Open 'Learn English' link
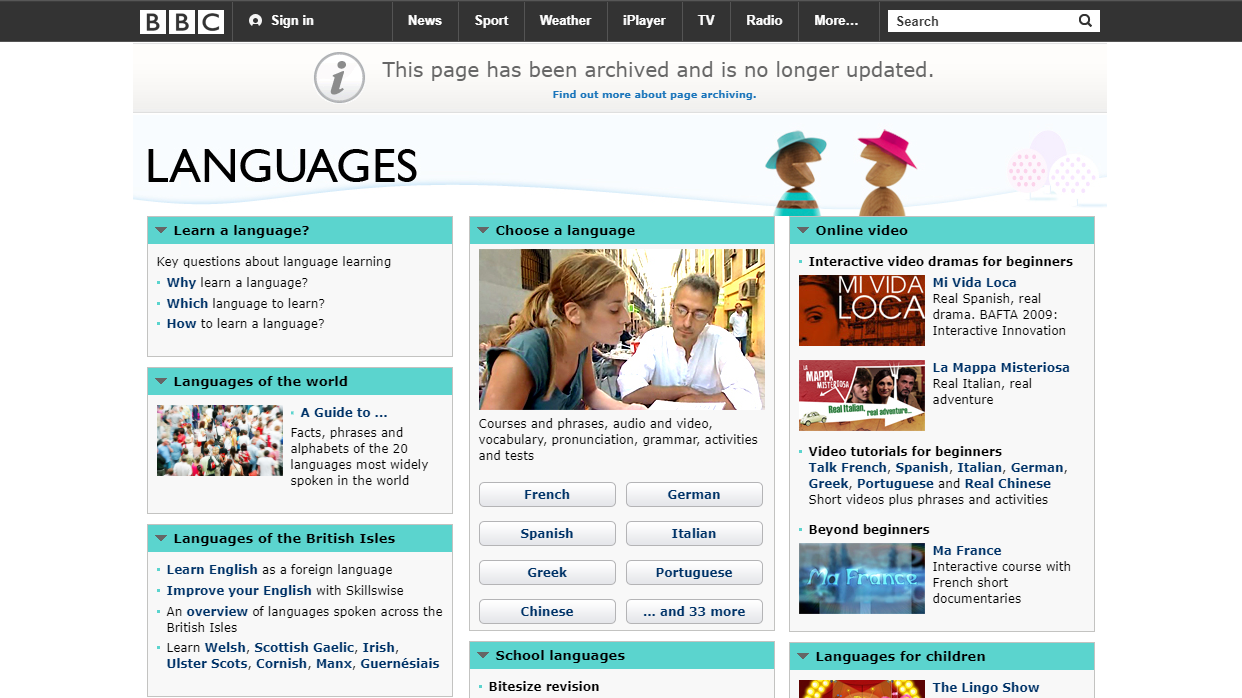 coord(212,570)
